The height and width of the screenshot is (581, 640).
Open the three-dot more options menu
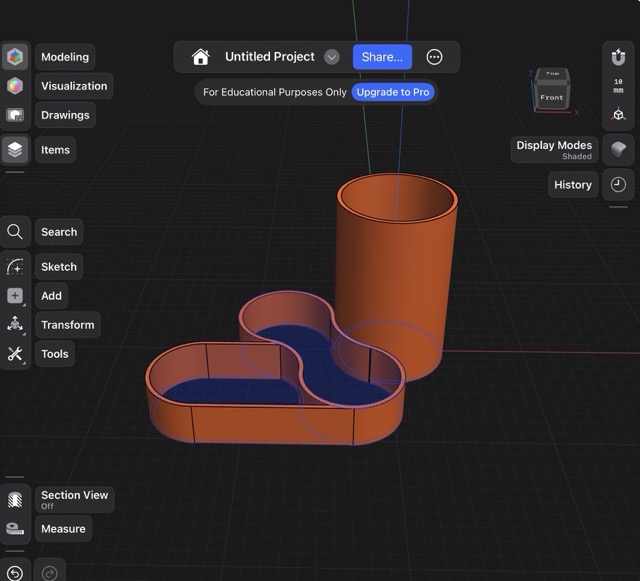[x=434, y=57]
